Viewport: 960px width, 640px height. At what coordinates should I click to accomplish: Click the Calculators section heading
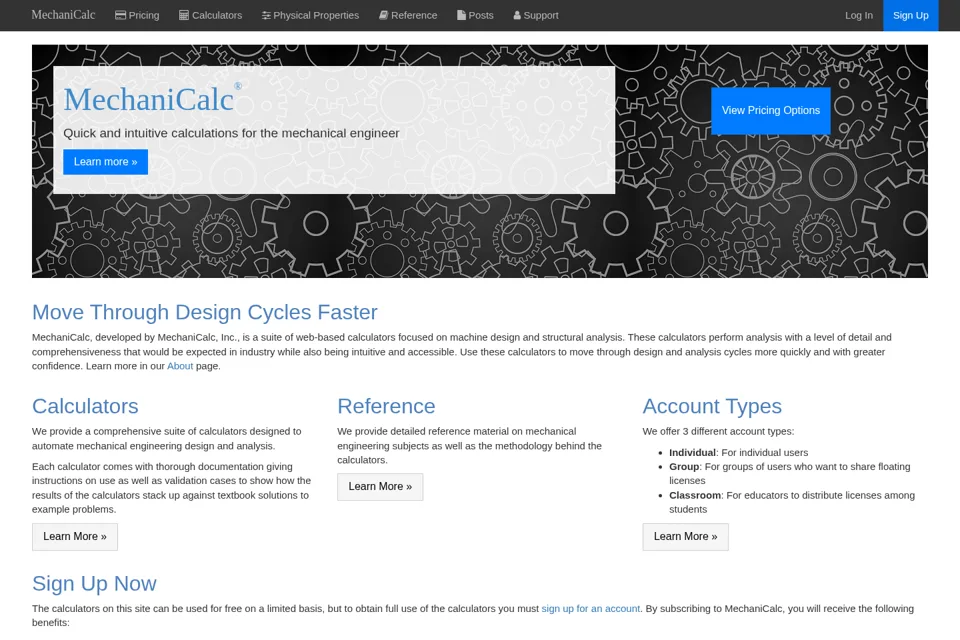pyautogui.click(x=85, y=406)
